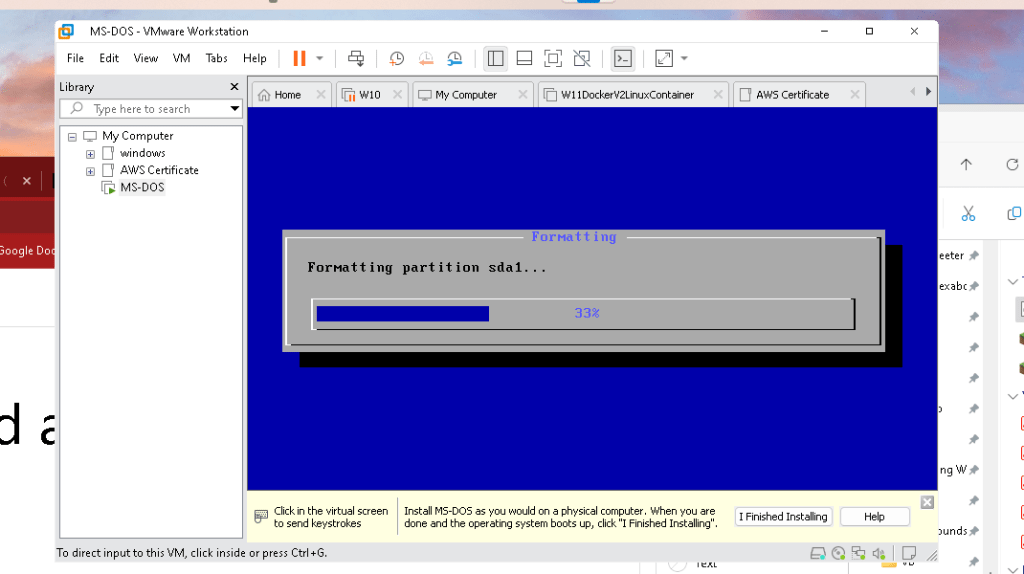
Task: Open the snapshot manager
Action: click(455, 58)
